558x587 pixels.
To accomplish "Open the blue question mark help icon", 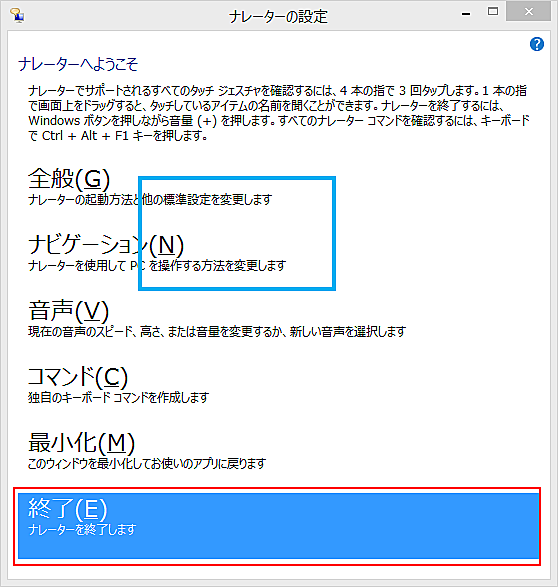I will [x=537, y=44].
